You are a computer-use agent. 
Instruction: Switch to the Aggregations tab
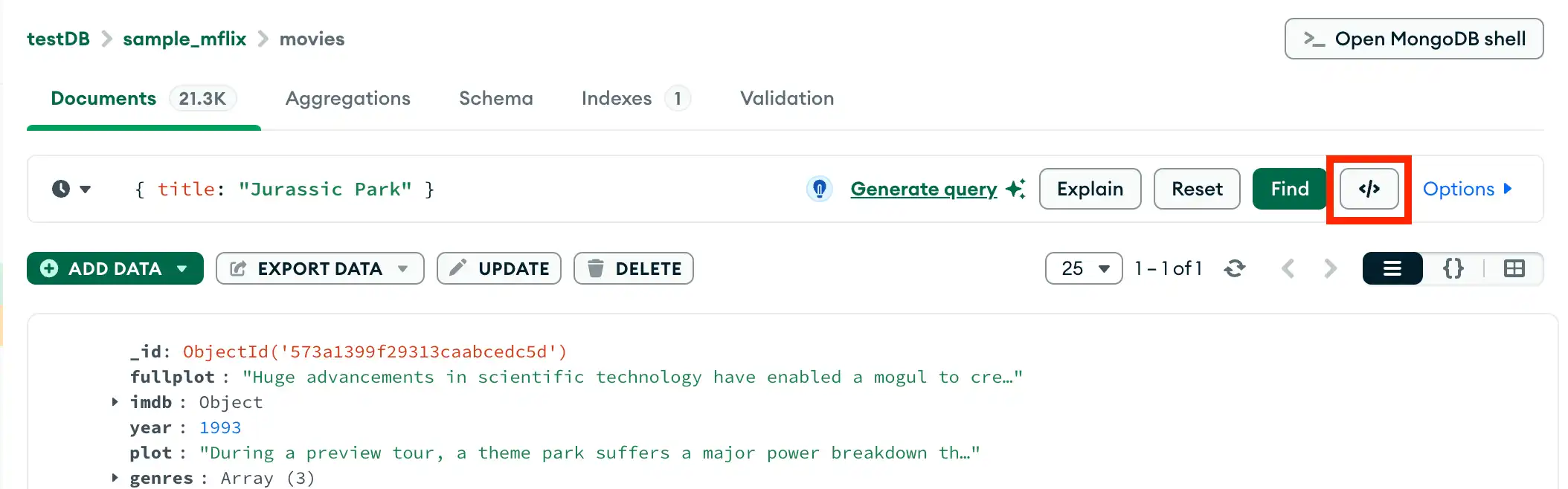tap(347, 98)
